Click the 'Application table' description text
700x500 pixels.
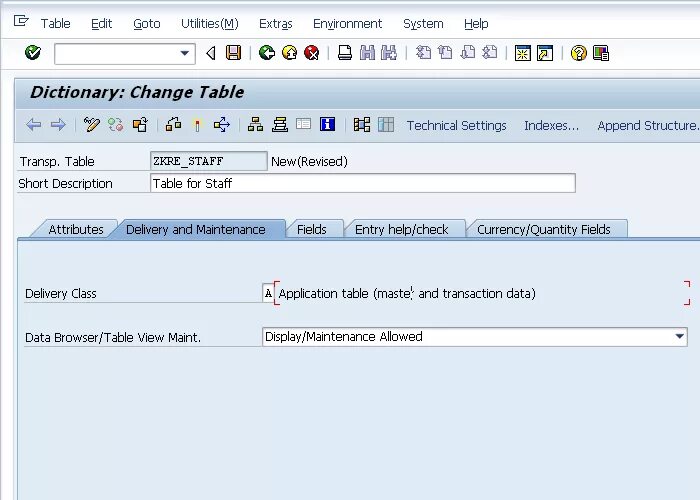click(407, 294)
